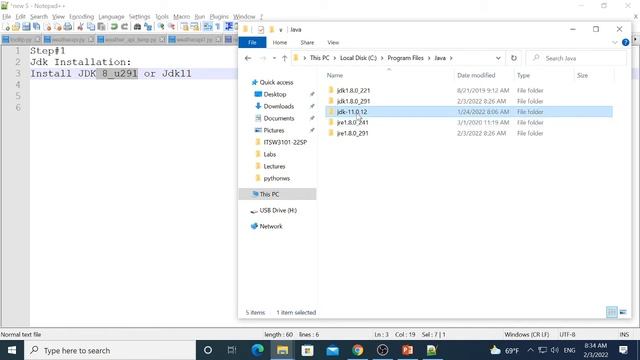The height and width of the screenshot is (360, 640).
Task: Open Downloads in Explorer navigation pane
Action: (x=278, y=106)
